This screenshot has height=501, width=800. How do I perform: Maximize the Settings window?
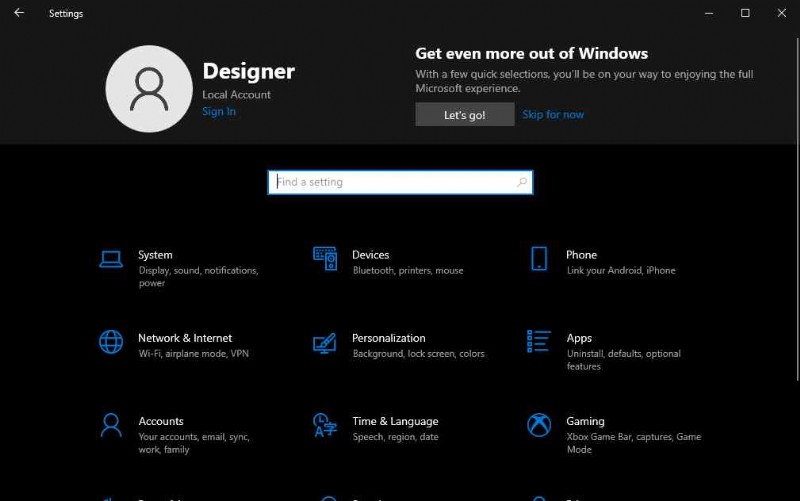(x=745, y=13)
